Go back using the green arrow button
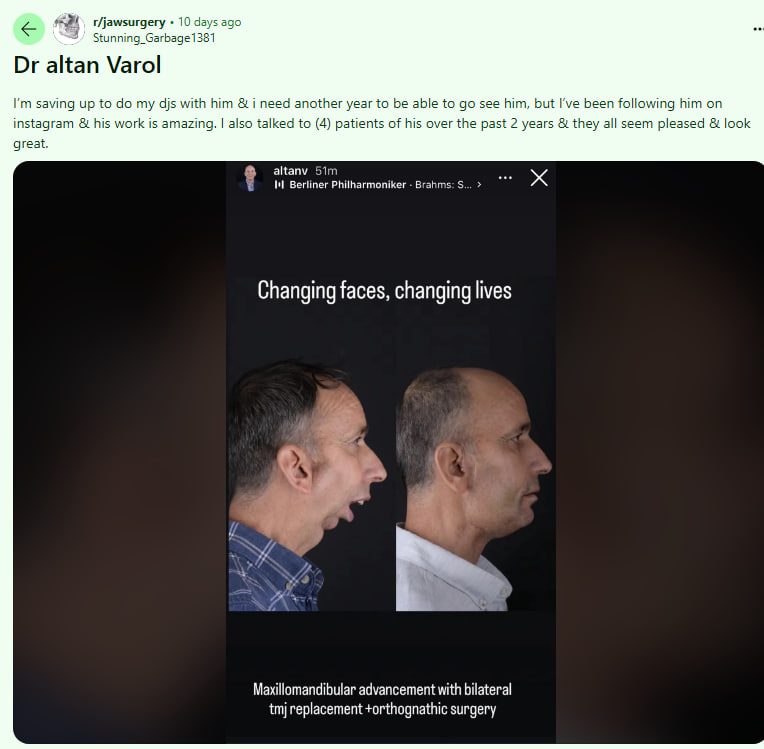Screen dimensions: 764x749 [x=29, y=29]
